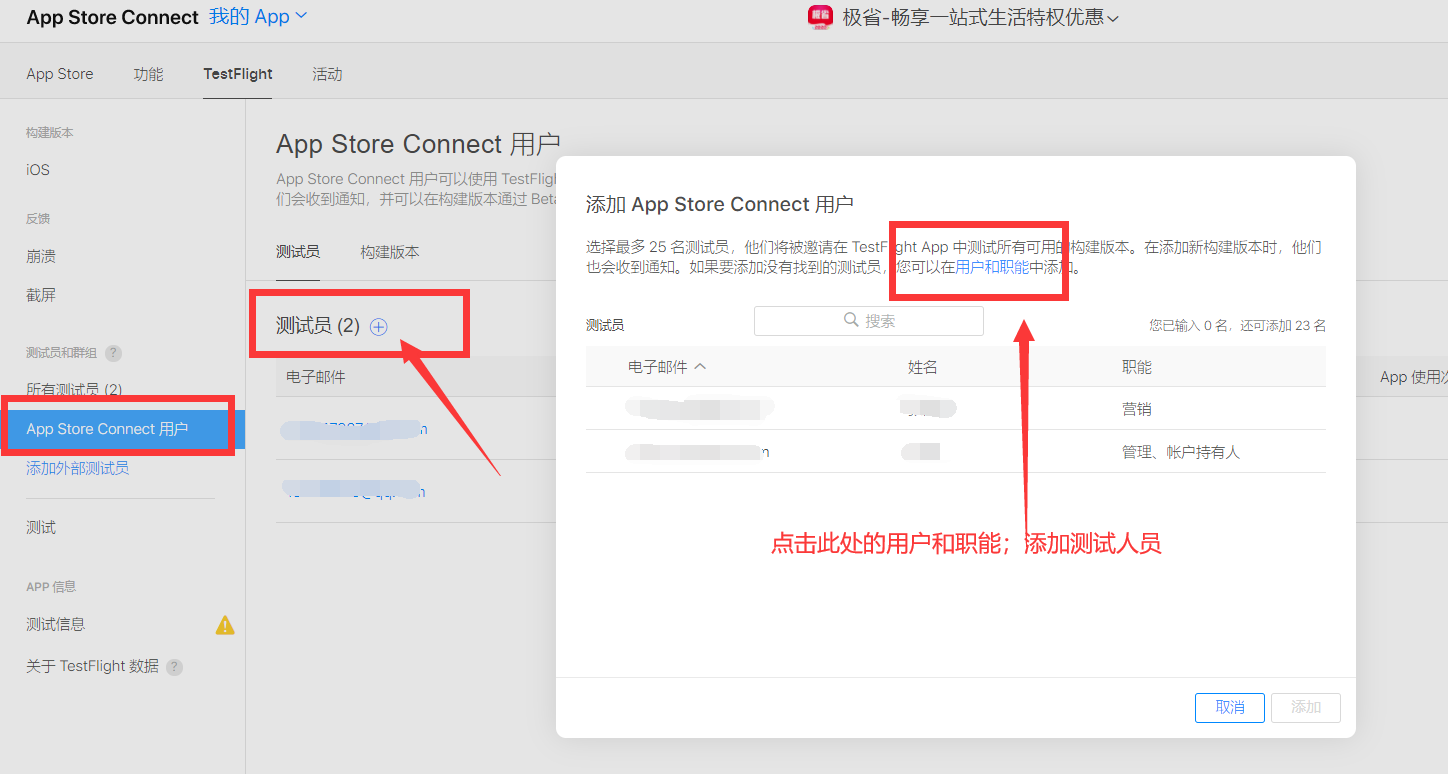Select the tester row with role 营销
The width and height of the screenshot is (1448, 774).
click(x=956, y=409)
